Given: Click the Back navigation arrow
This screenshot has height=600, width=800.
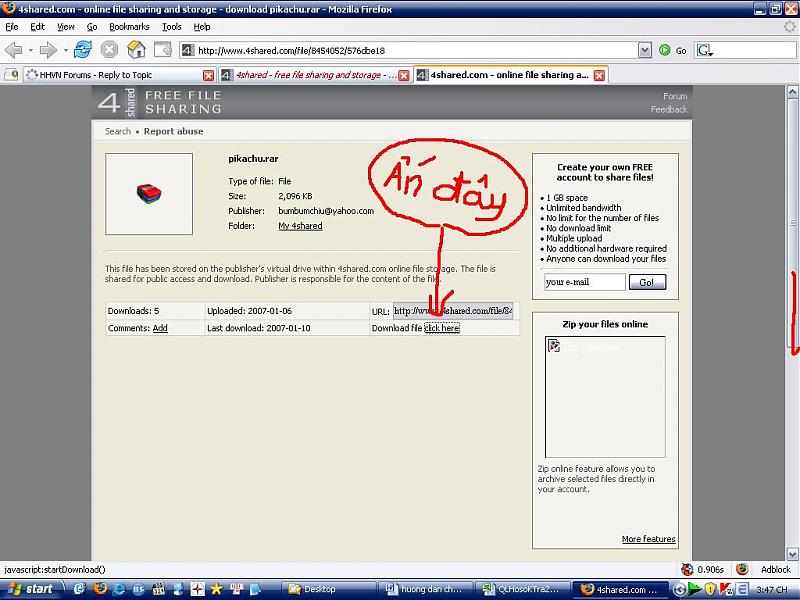Looking at the screenshot, I should (x=13, y=49).
